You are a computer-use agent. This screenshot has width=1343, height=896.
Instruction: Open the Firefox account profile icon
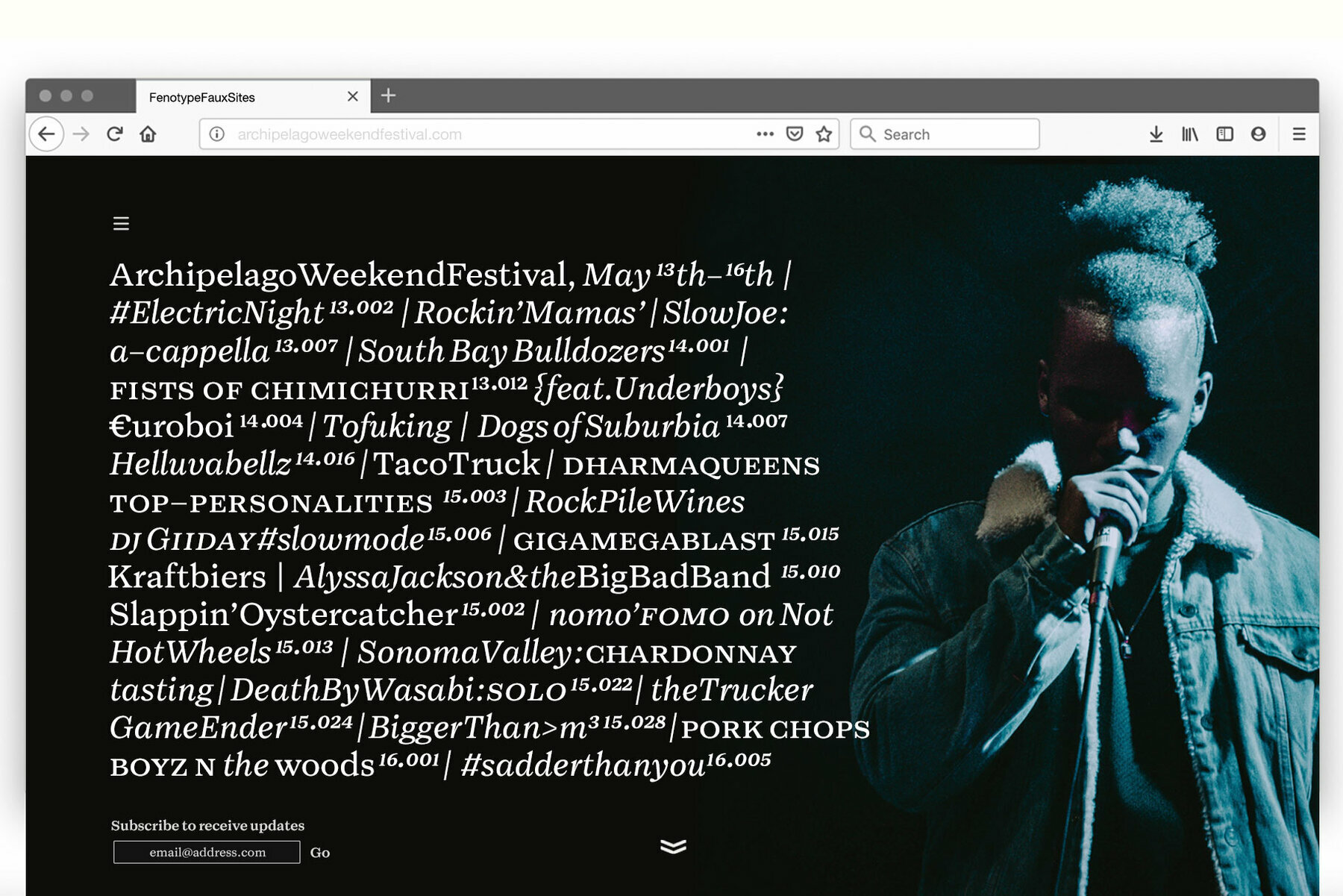tap(1258, 134)
